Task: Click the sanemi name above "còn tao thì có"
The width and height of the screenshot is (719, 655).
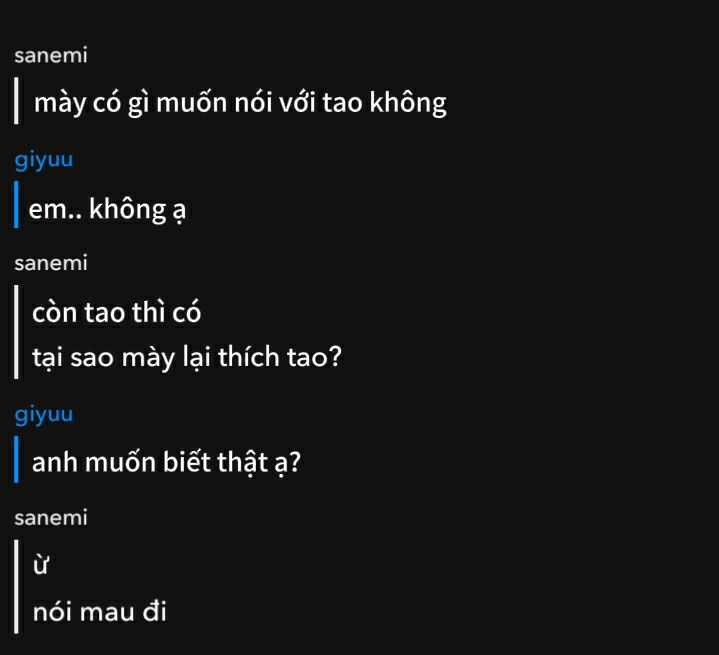Action: coord(50,263)
